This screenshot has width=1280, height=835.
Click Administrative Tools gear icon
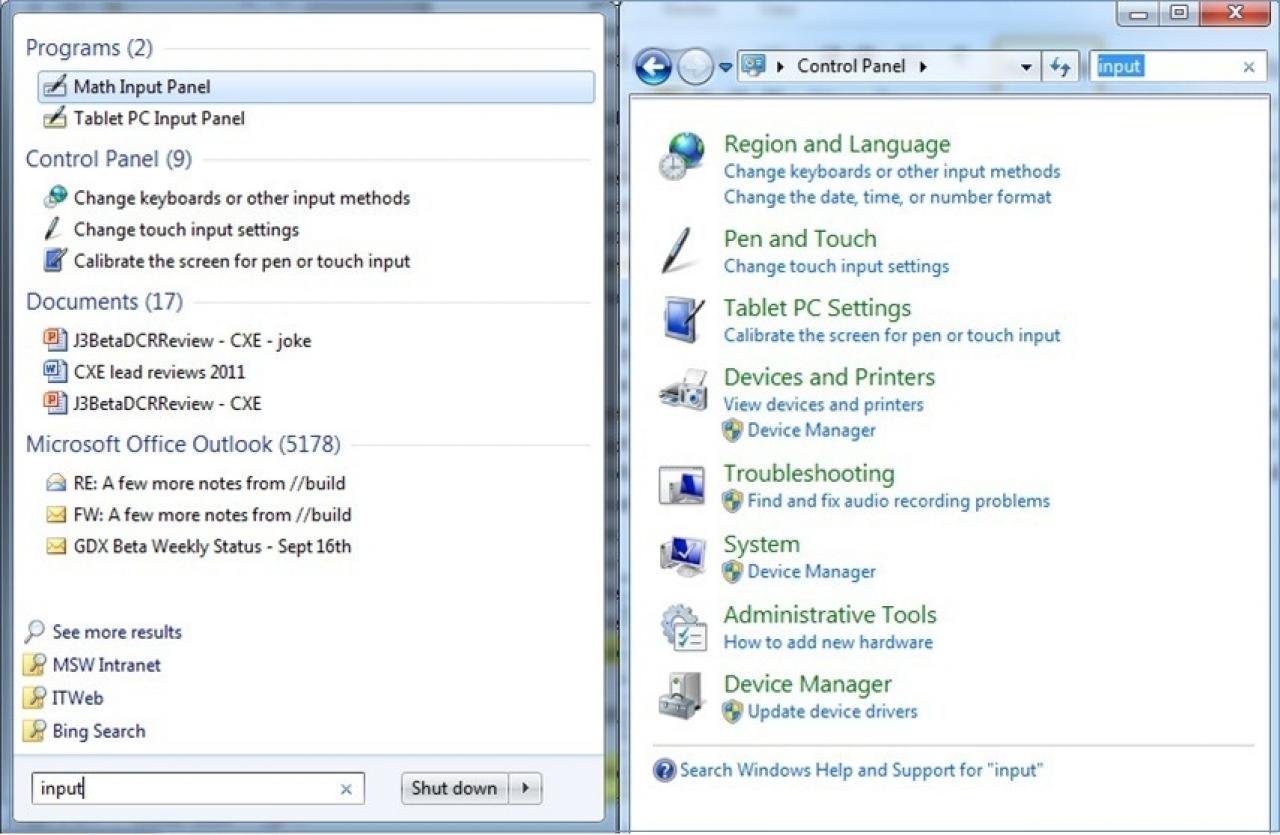(x=684, y=627)
